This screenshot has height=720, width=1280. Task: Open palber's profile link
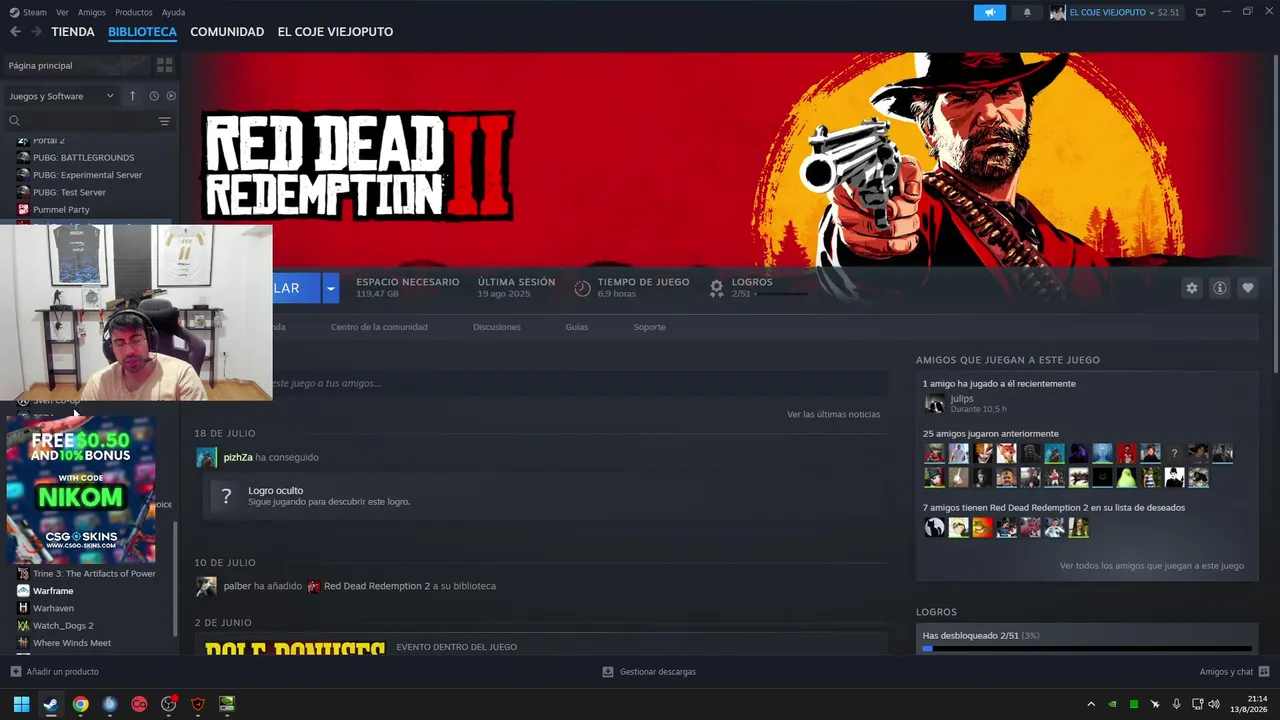(237, 586)
